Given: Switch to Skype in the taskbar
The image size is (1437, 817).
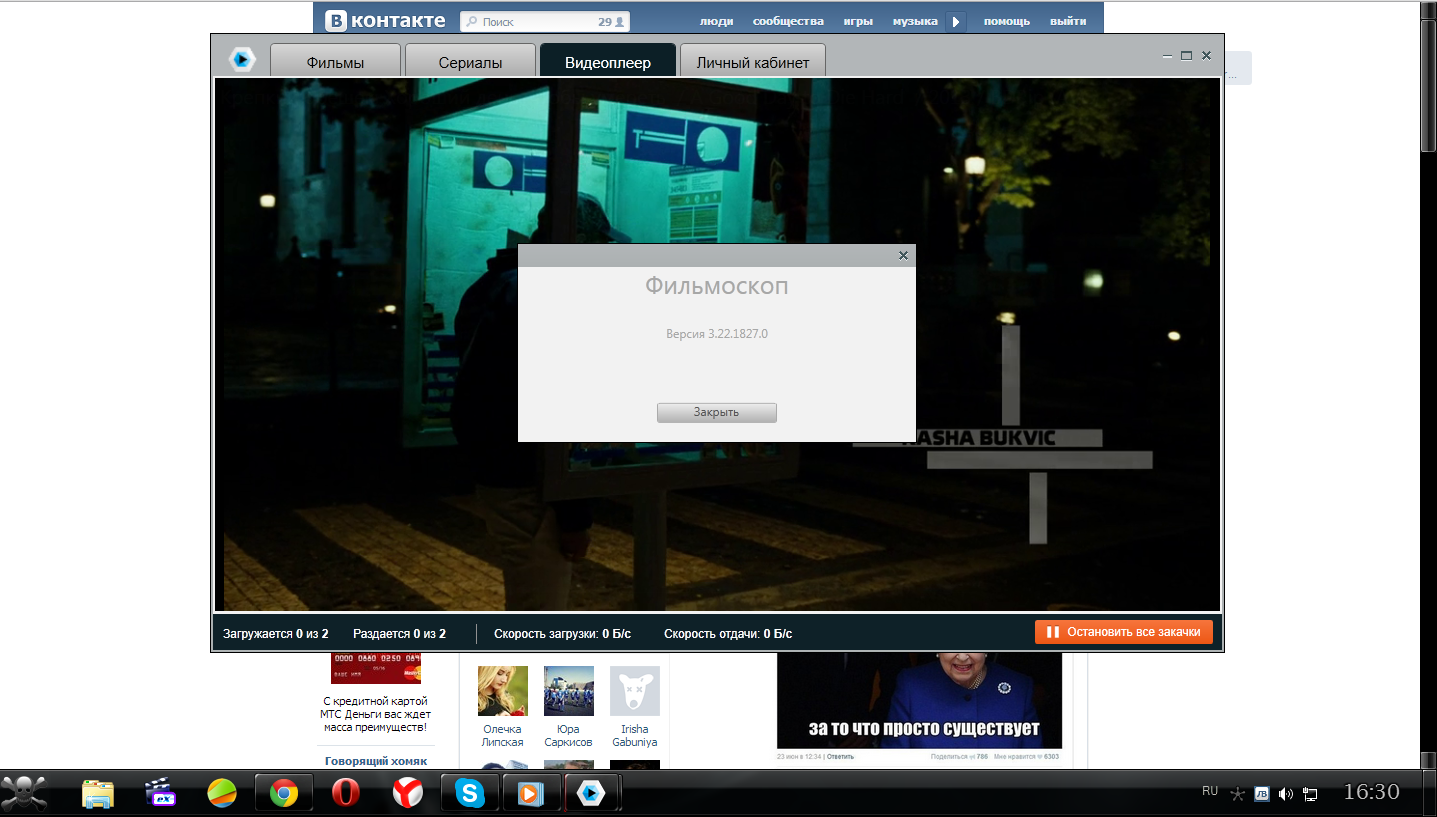Looking at the screenshot, I should pyautogui.click(x=469, y=794).
